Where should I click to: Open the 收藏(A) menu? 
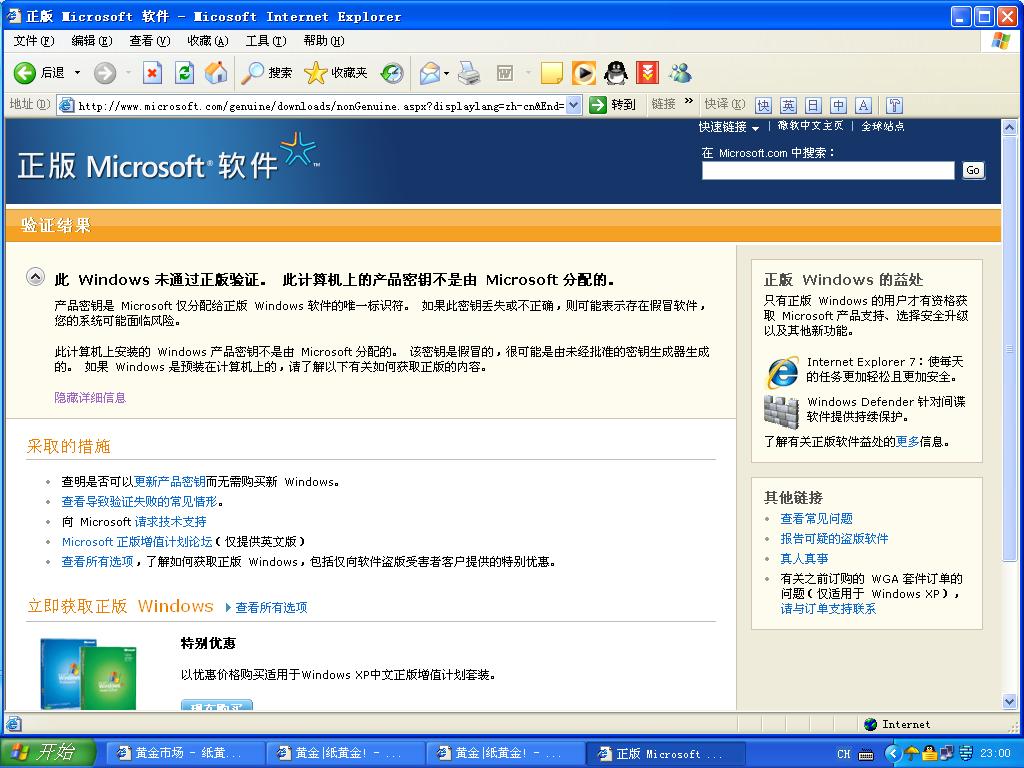coord(208,40)
